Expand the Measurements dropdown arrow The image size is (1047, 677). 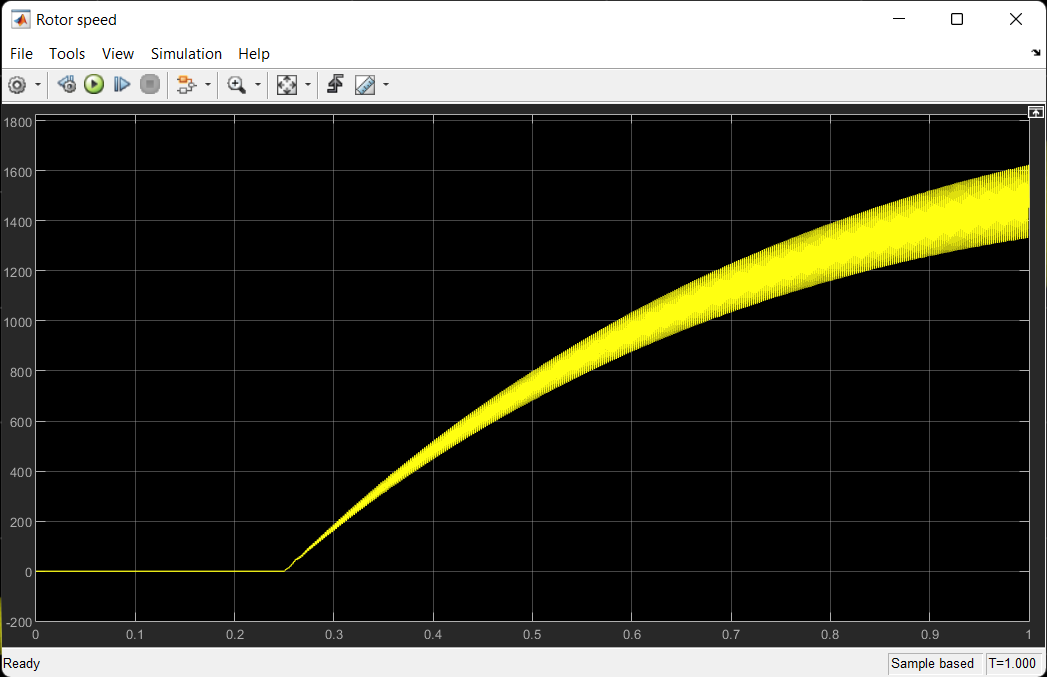click(x=386, y=85)
